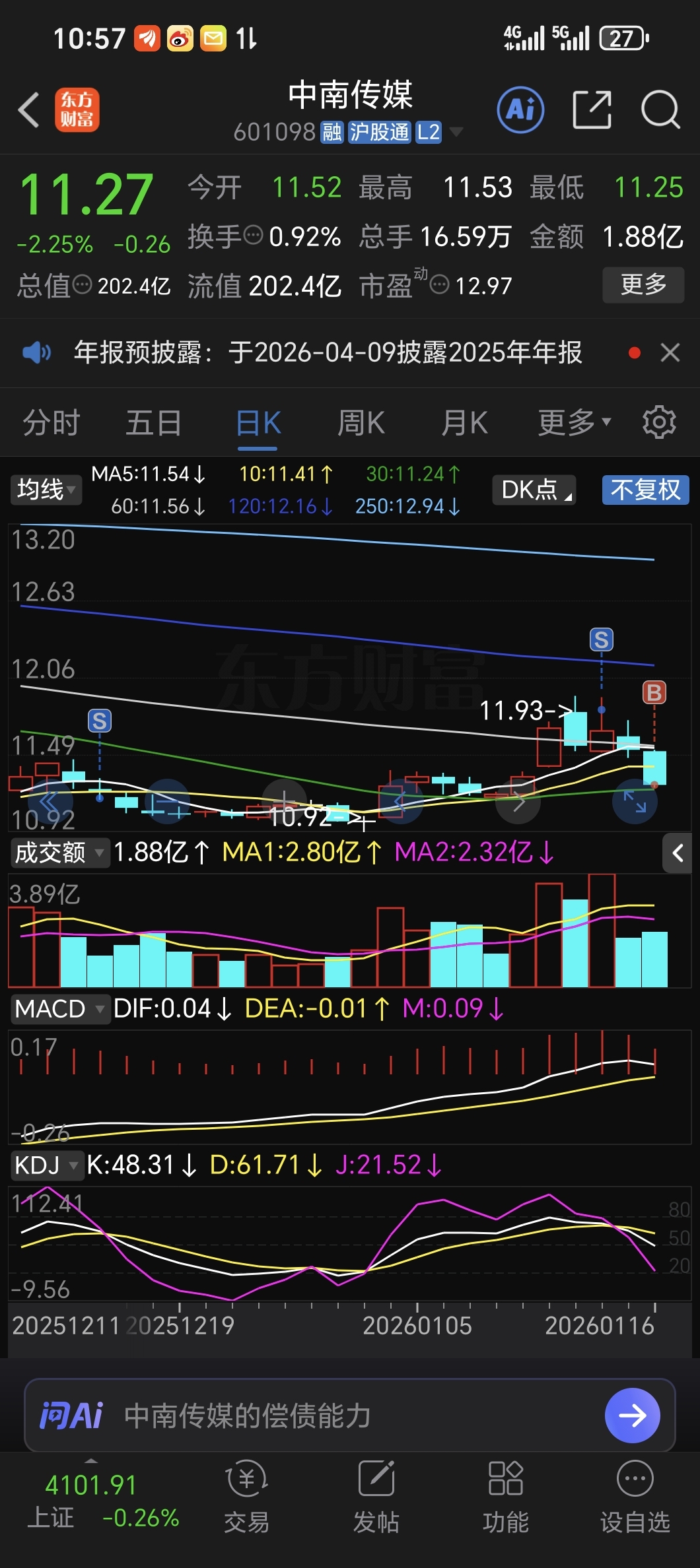Open the 东方财富 logo home icon

[x=77, y=110]
